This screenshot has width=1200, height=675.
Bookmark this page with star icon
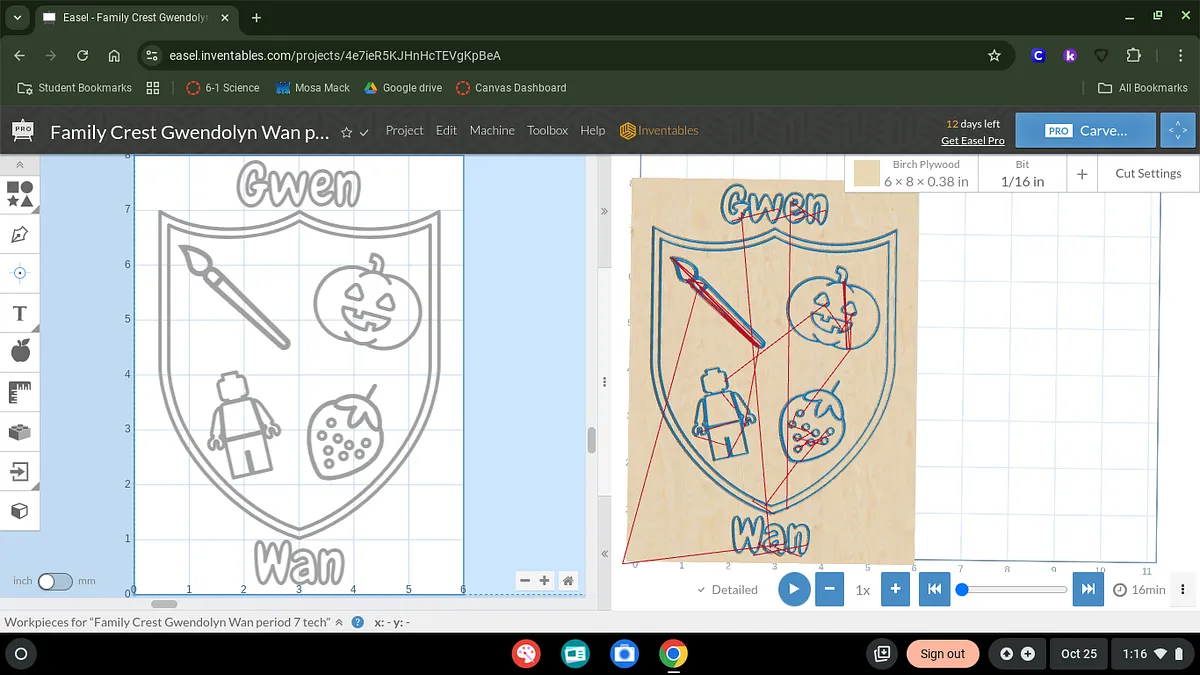pyautogui.click(x=994, y=56)
